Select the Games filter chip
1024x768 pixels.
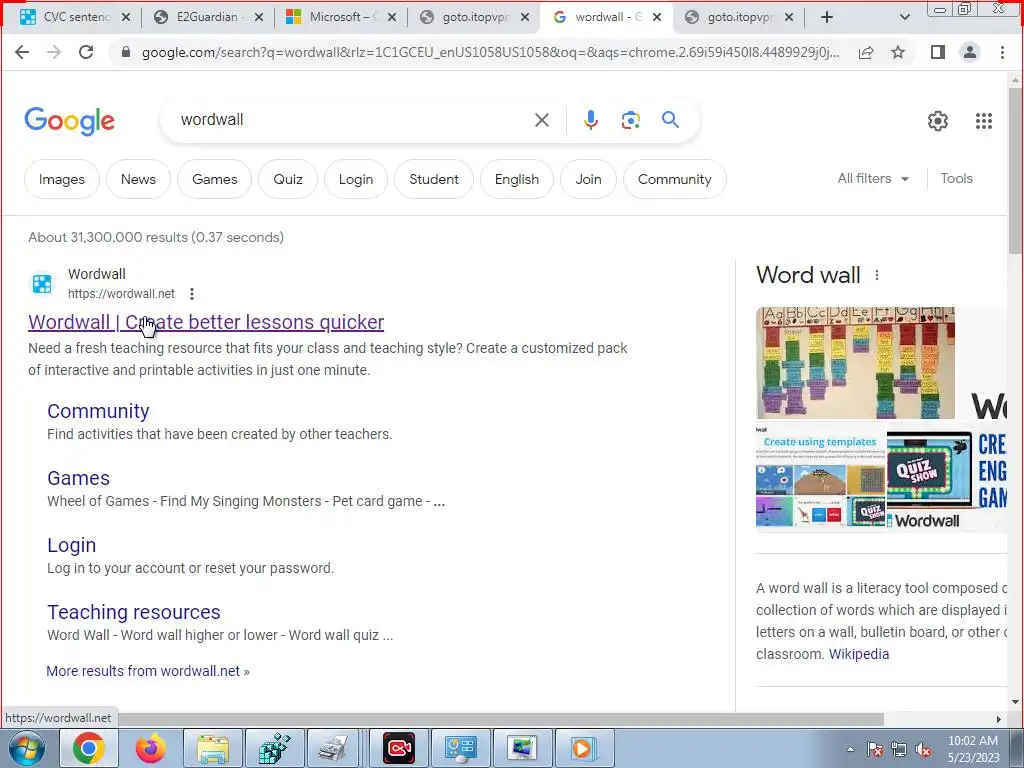click(214, 179)
